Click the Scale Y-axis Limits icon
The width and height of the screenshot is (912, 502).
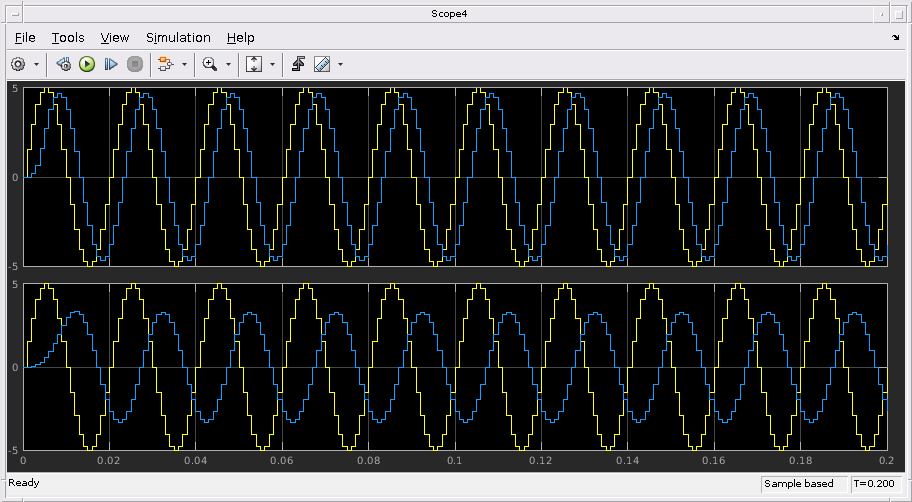(253, 64)
